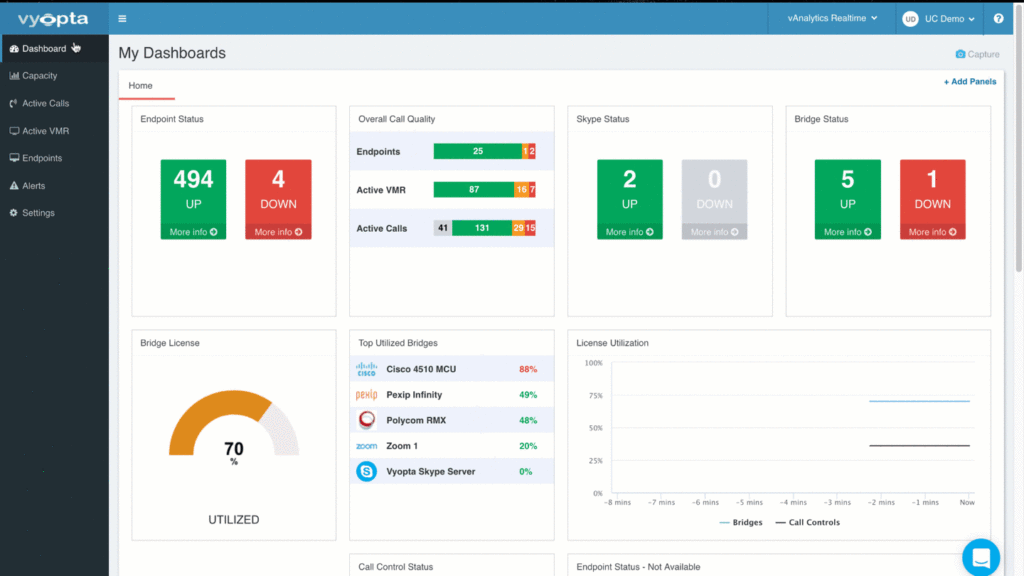Click the + Add Panels link
This screenshot has height=576, width=1024.
[970, 82]
